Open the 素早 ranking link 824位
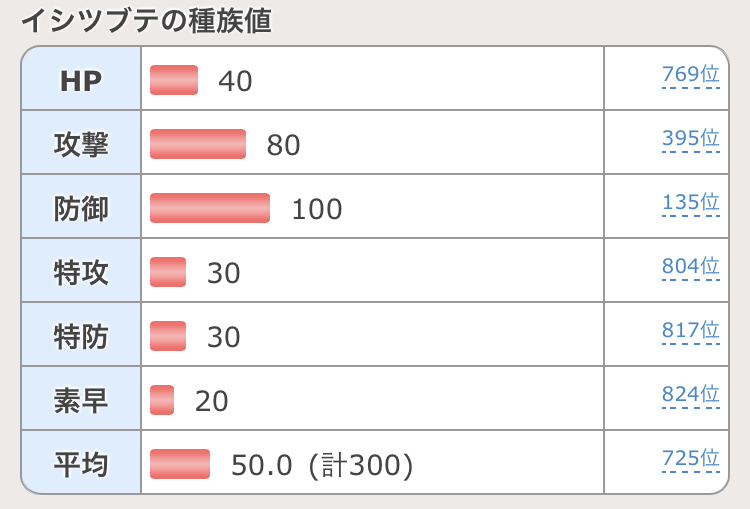The height and width of the screenshot is (509, 750). (x=690, y=395)
